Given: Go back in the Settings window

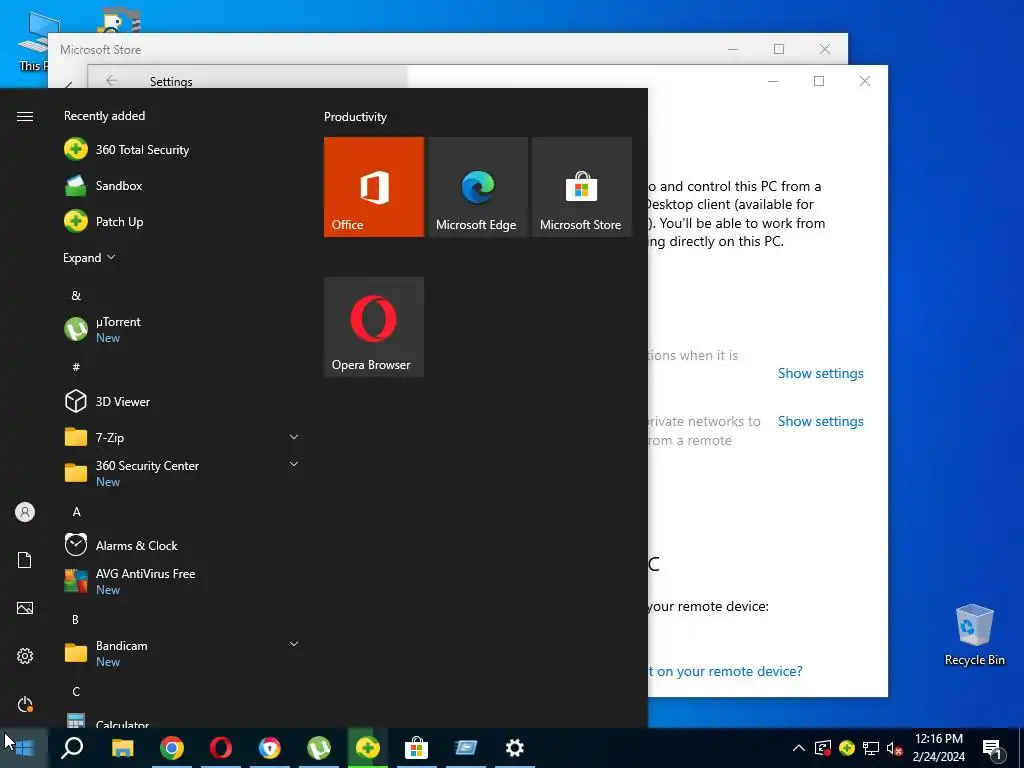Looking at the screenshot, I should click(112, 80).
